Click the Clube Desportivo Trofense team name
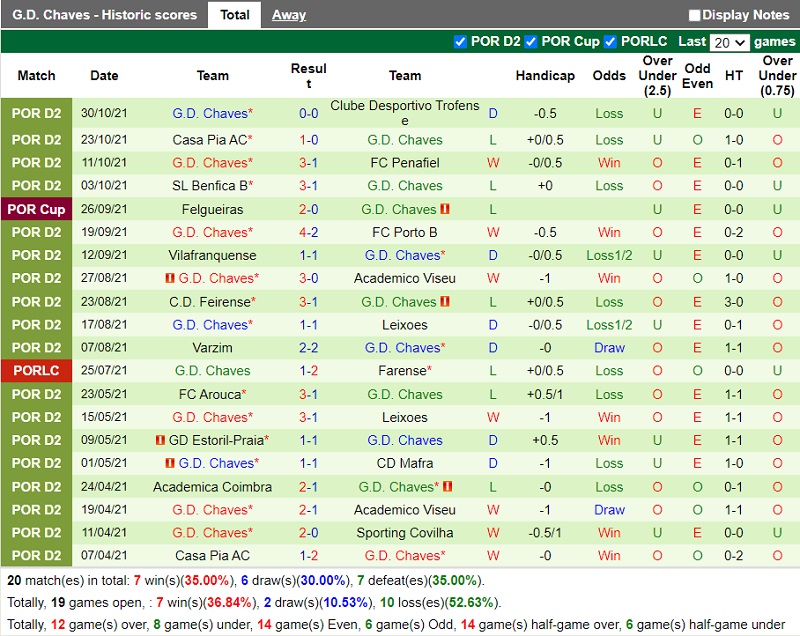Screen dimensions: 800x636 [x=405, y=113]
